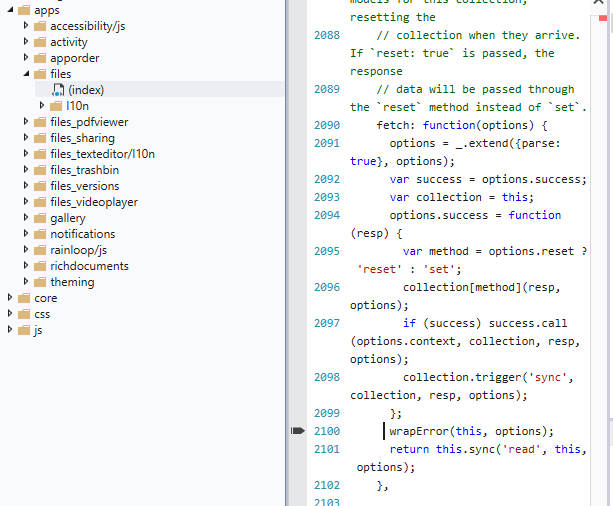613x506 pixels.
Task: Expand the files_videoplayer folder
Action: tap(26, 202)
